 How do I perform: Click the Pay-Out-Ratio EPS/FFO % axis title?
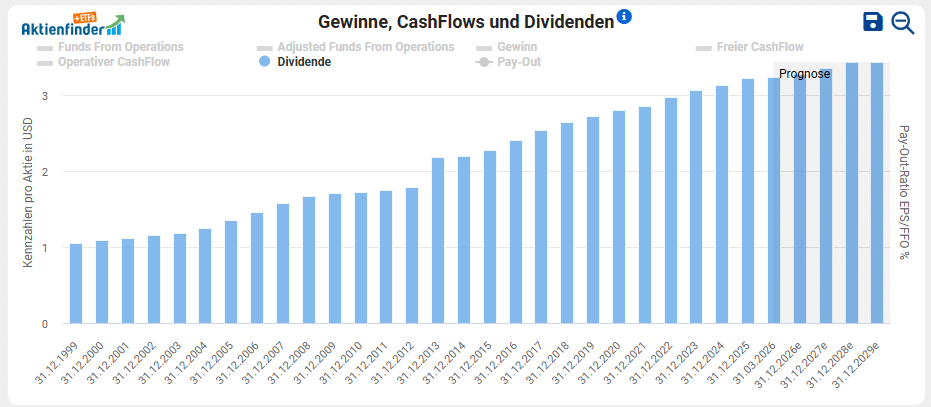tap(904, 193)
